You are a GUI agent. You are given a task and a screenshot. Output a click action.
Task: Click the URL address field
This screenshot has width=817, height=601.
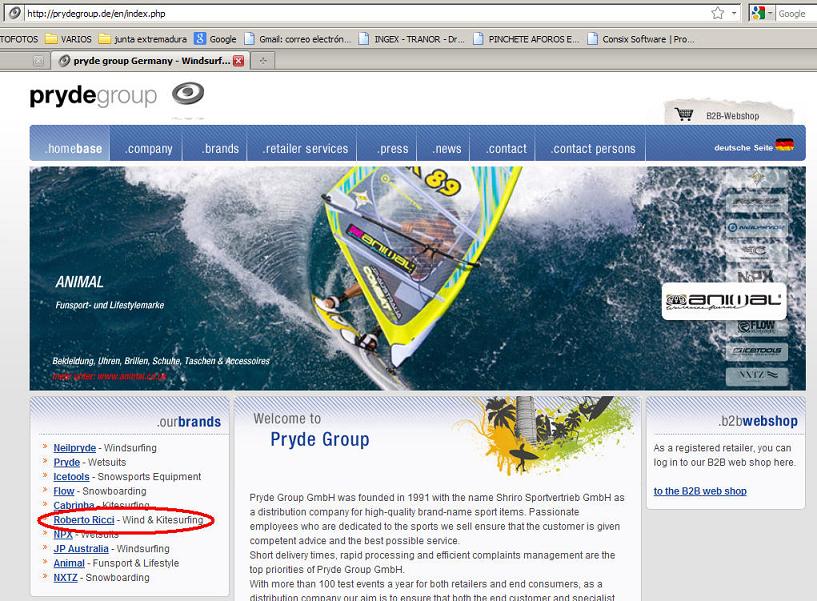pos(365,14)
